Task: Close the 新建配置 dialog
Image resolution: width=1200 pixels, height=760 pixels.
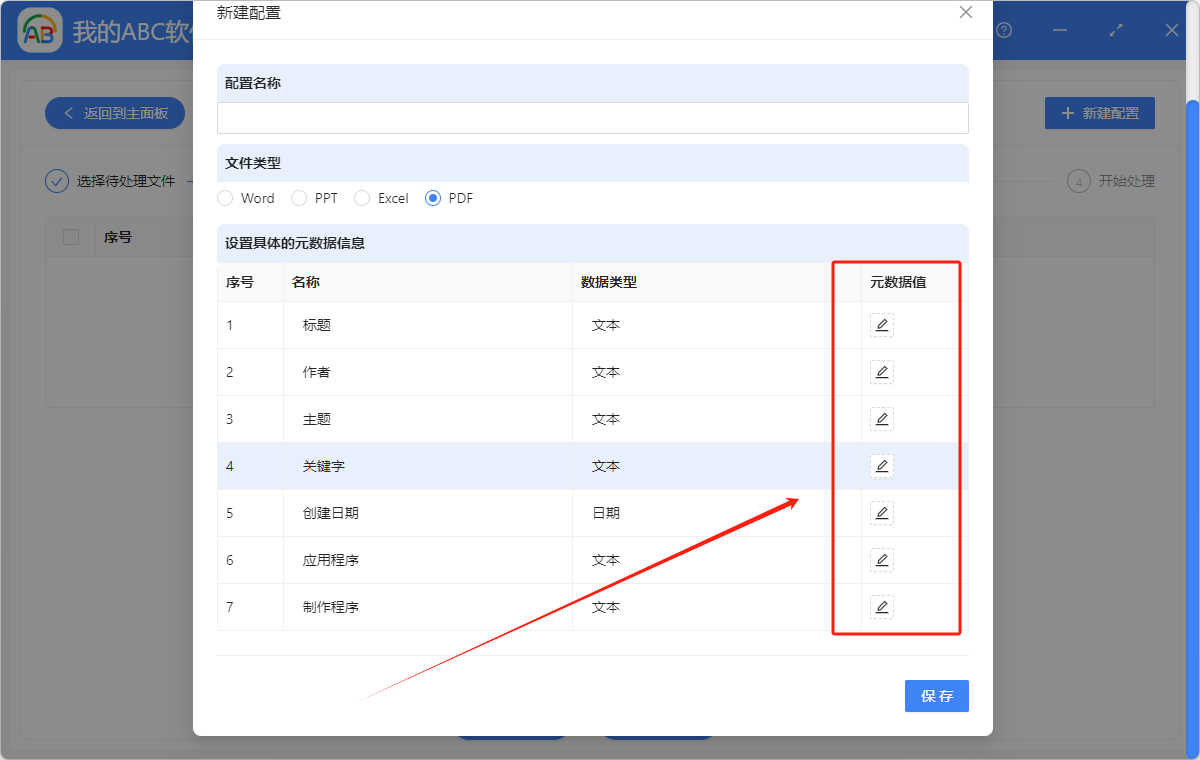Action: (x=965, y=13)
